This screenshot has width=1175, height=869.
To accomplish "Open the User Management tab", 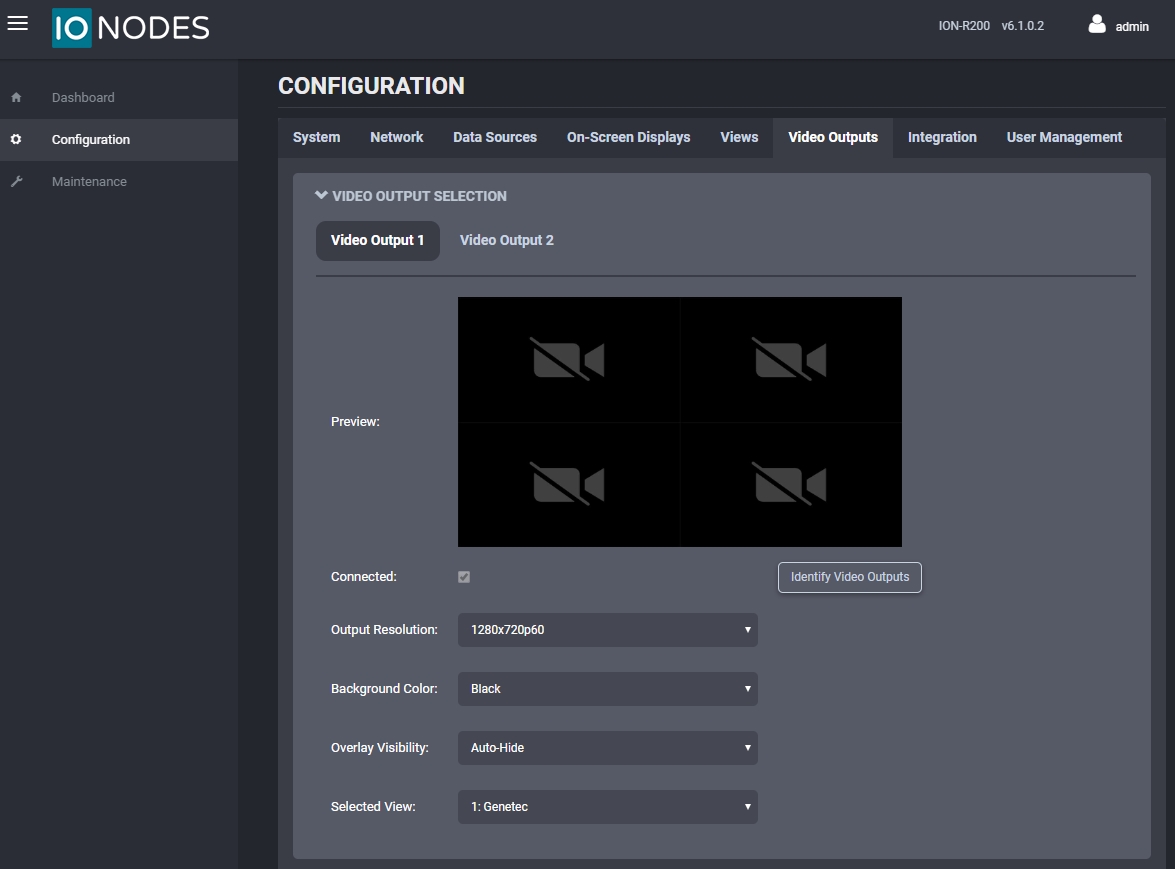I will [x=1064, y=137].
